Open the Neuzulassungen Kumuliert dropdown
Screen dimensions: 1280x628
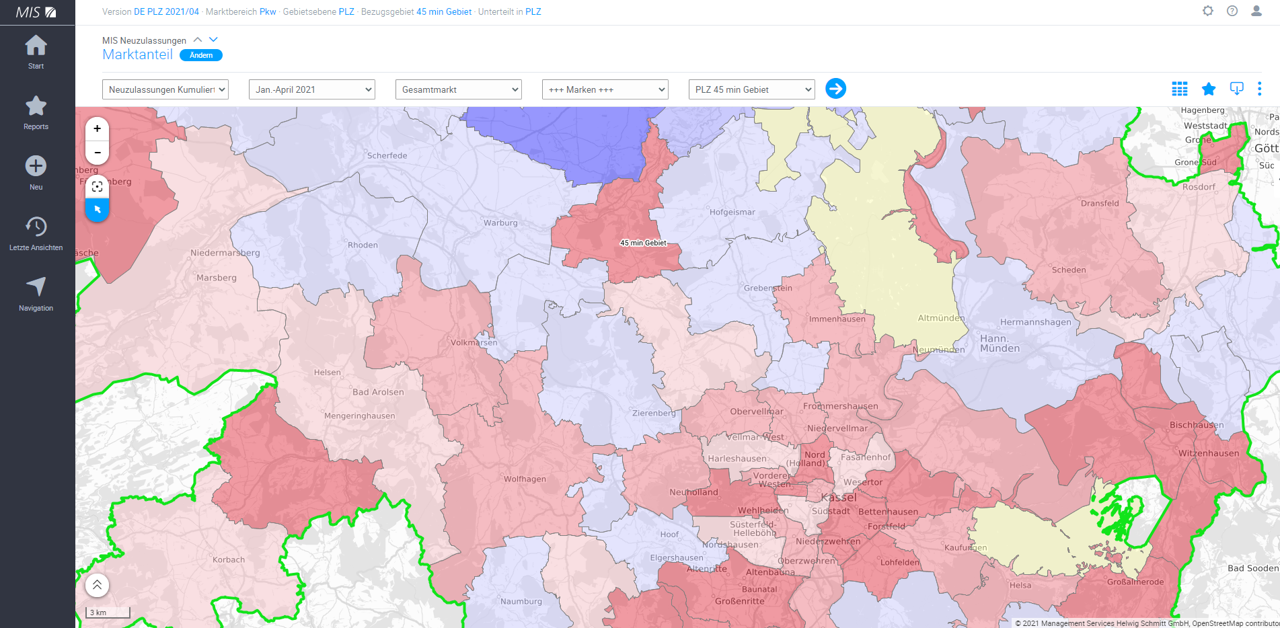click(x=166, y=89)
